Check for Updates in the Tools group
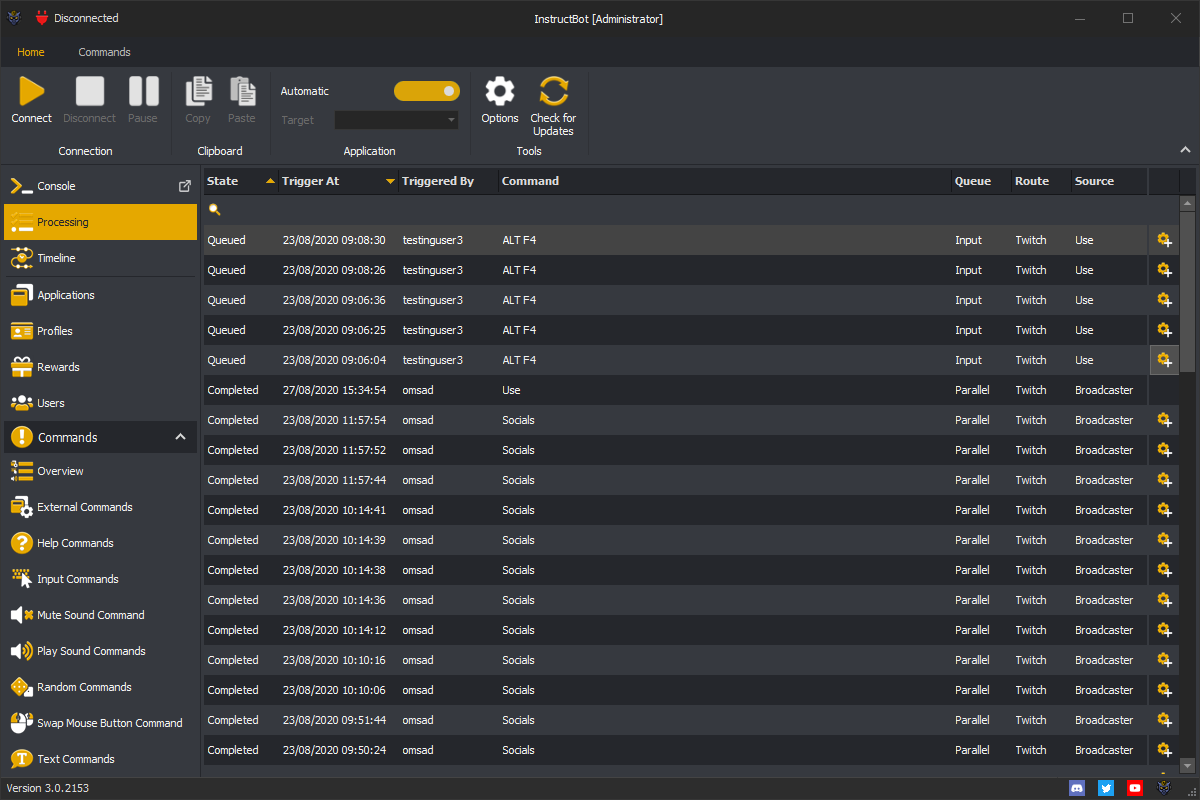 click(553, 107)
